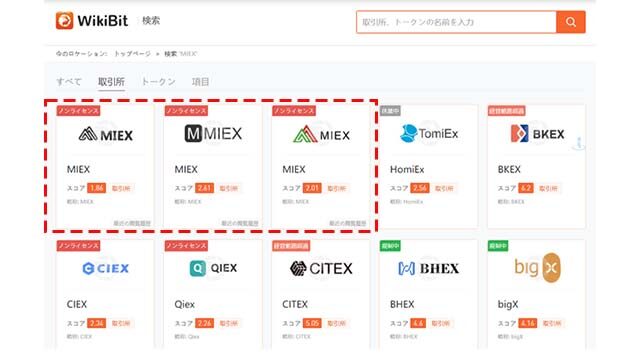This screenshot has width=640, height=360.
Task: Switch to the 項目 tab
Action: [x=200, y=82]
